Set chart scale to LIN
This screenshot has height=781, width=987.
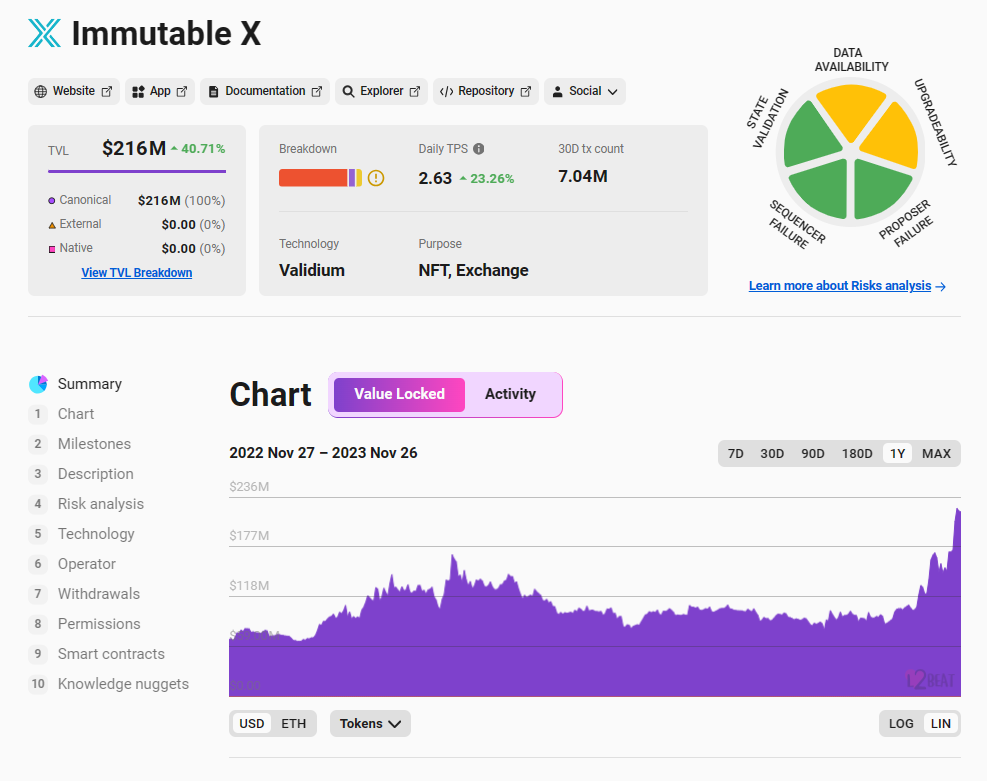[x=940, y=724]
